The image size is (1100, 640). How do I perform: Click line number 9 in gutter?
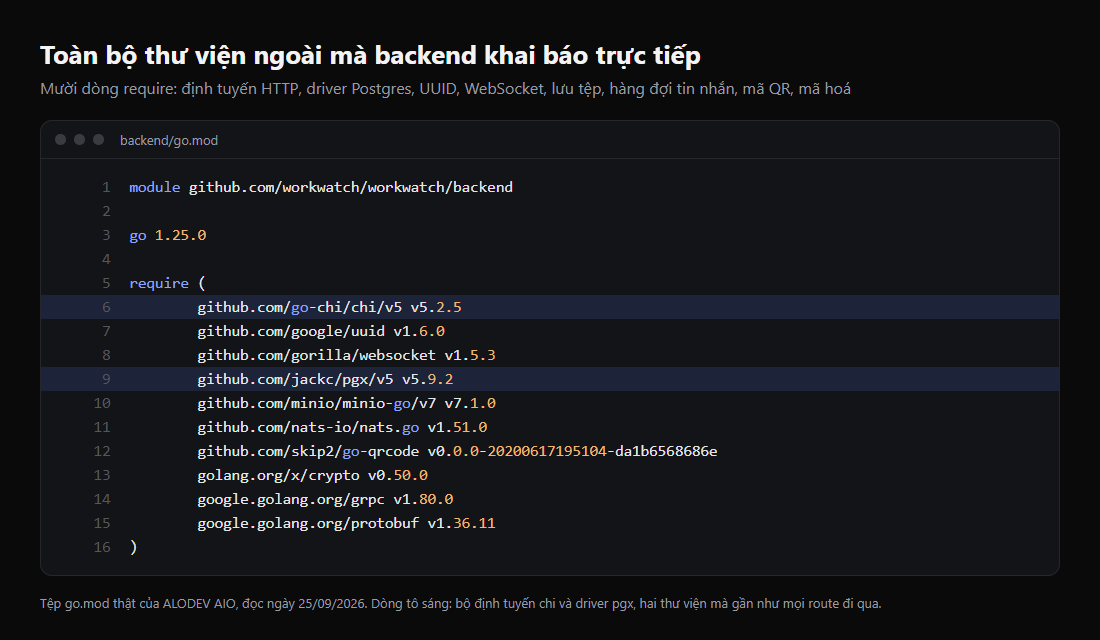[x=106, y=379]
